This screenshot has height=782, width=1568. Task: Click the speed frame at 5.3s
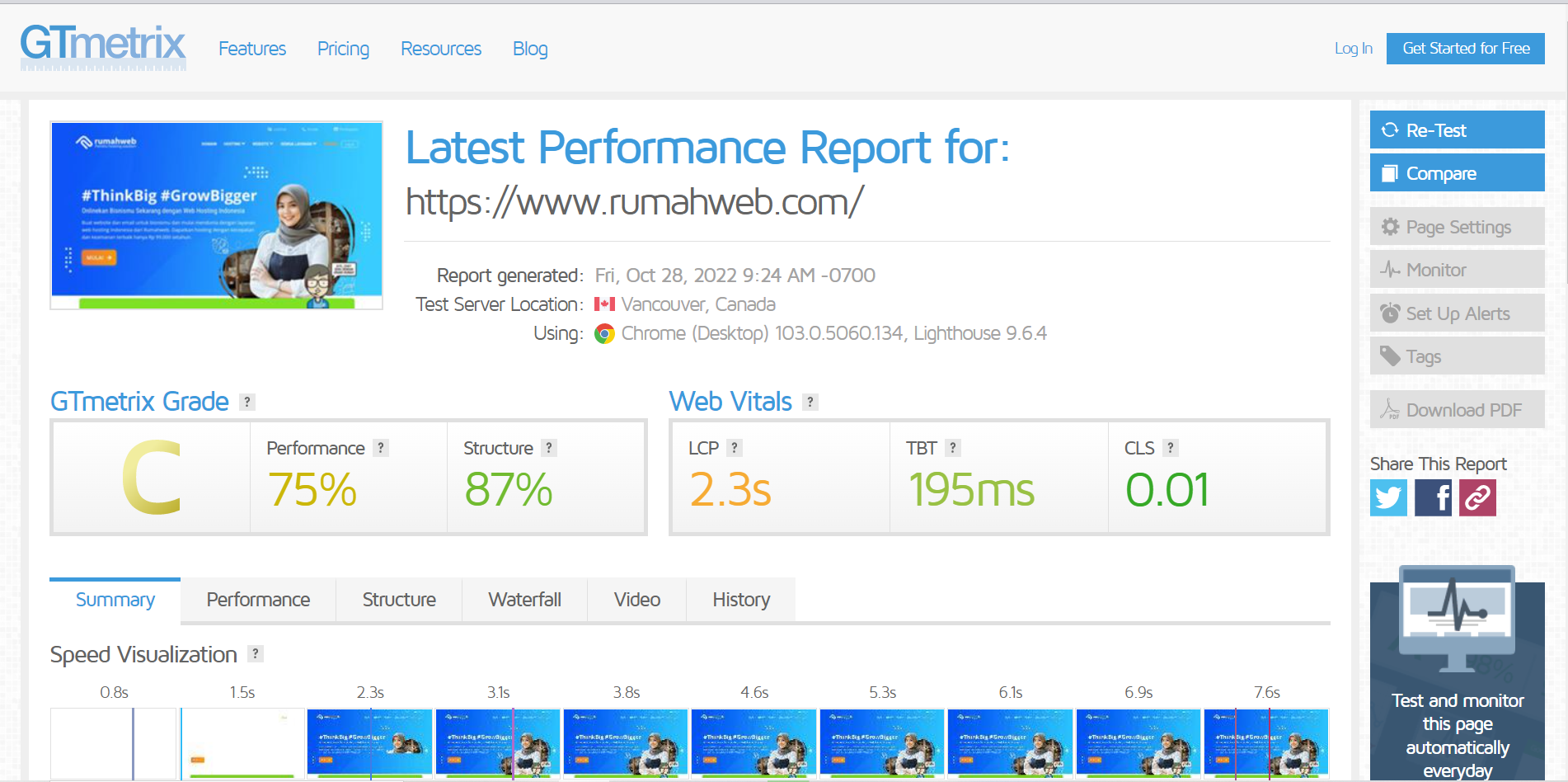click(882, 743)
